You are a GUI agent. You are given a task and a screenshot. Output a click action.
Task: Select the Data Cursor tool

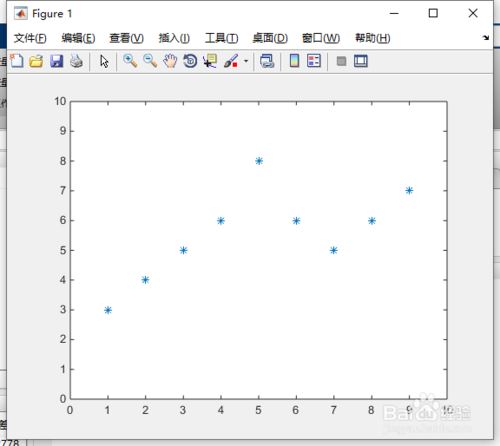click(x=210, y=61)
